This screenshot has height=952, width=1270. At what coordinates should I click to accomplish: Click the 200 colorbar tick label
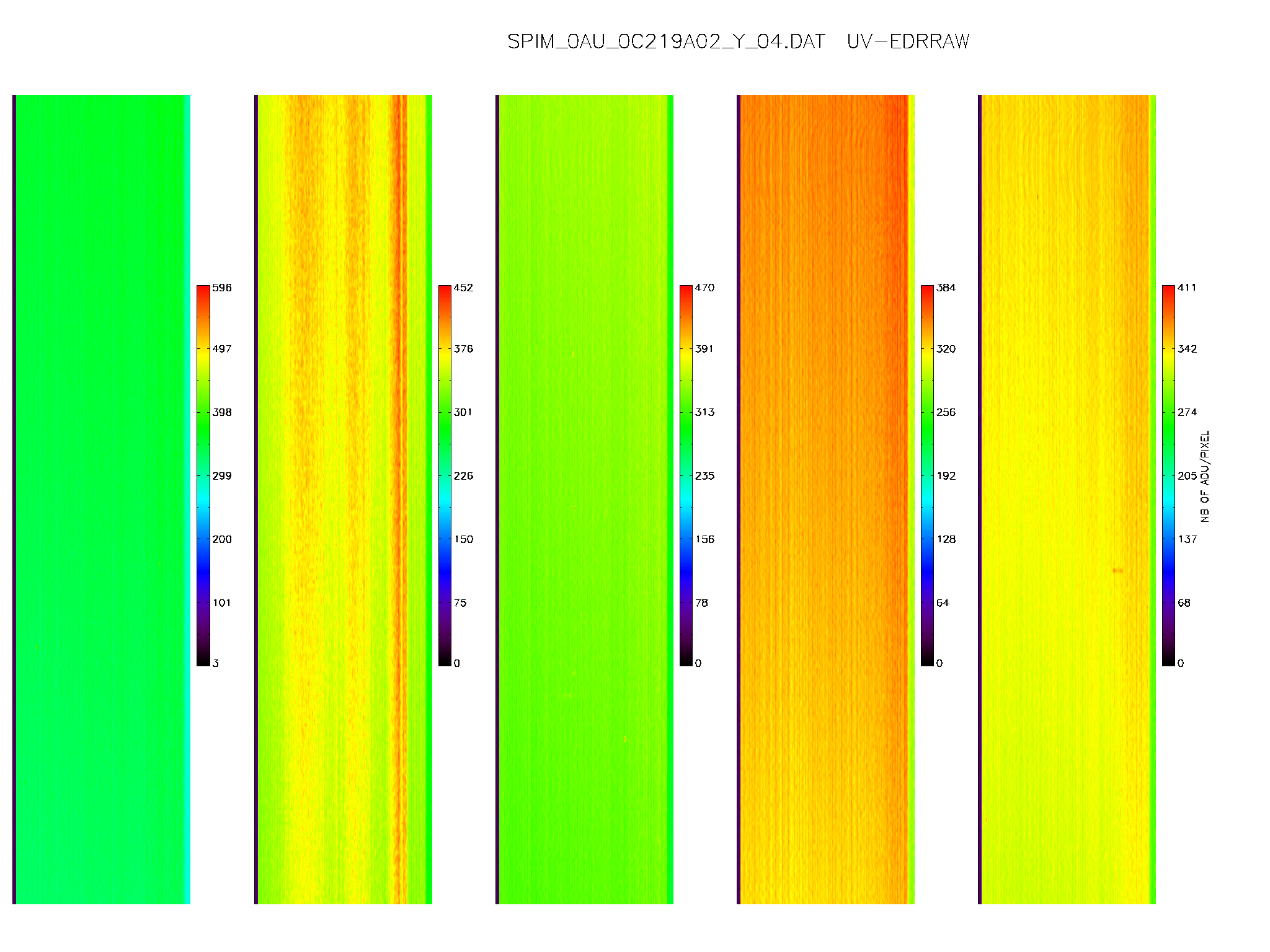point(222,539)
